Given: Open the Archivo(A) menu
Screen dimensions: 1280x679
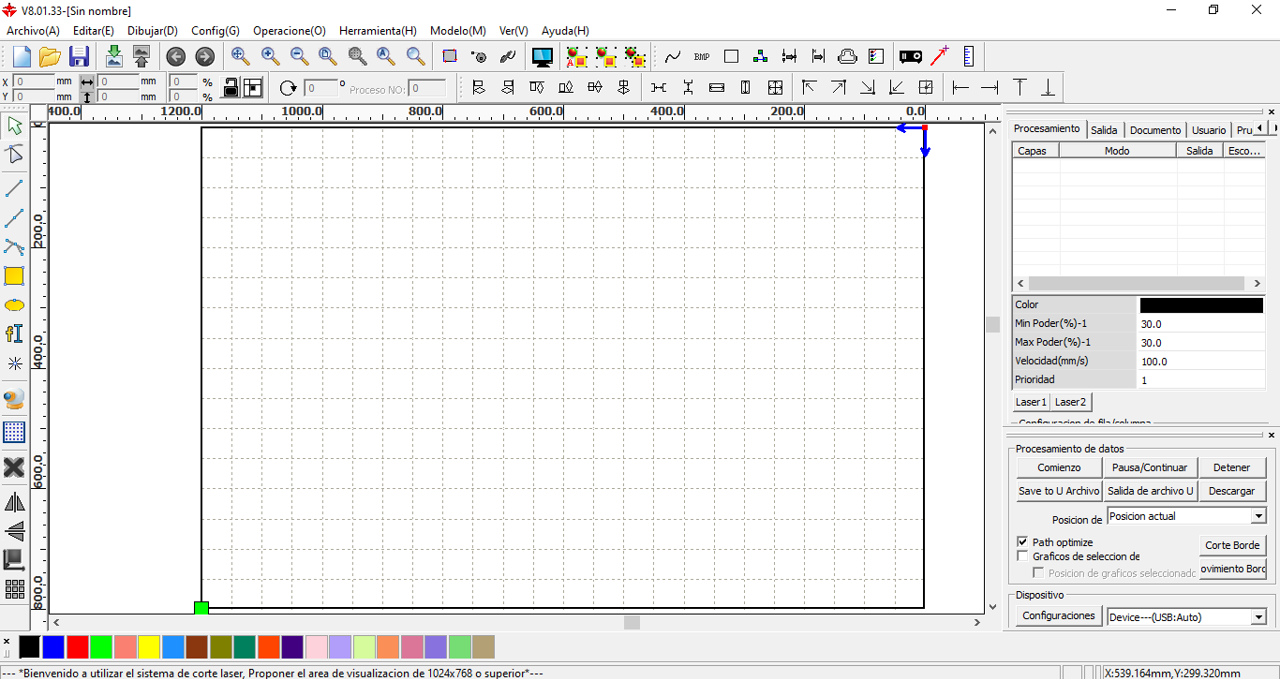Looking at the screenshot, I should pyautogui.click(x=33, y=31).
